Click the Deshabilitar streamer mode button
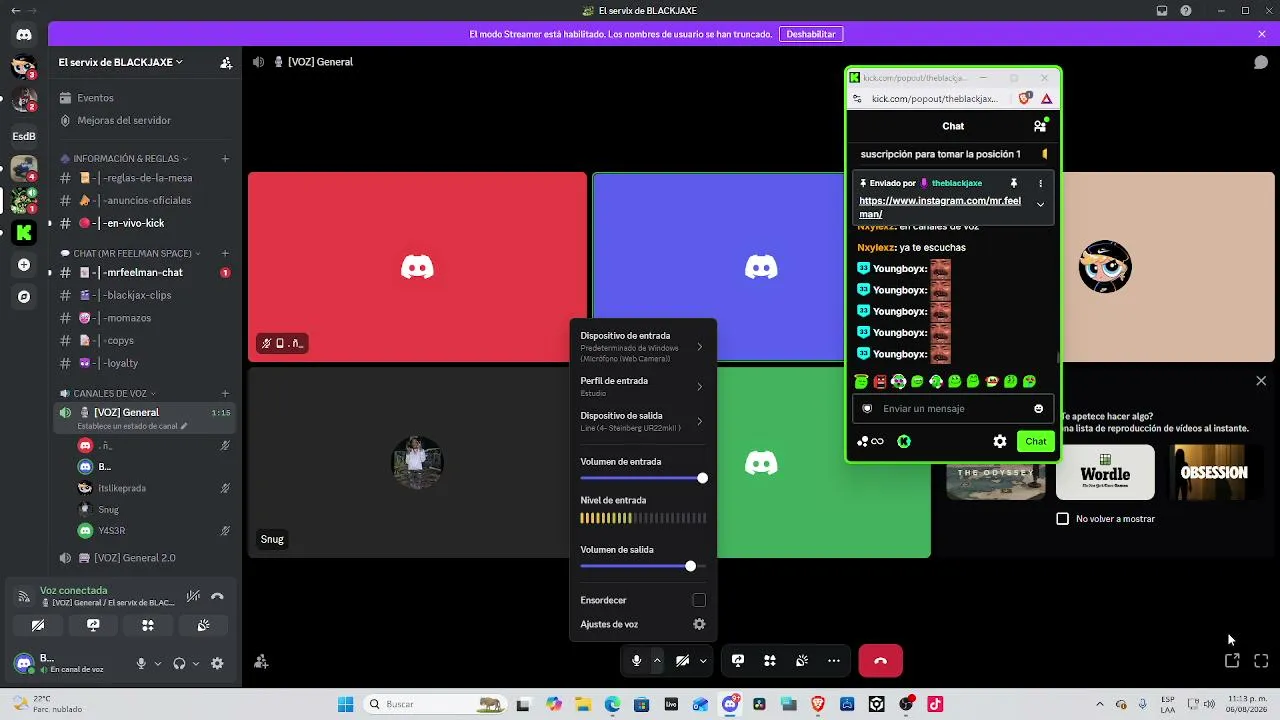Screen dimensions: 1280x720 pyautogui.click(x=811, y=34)
